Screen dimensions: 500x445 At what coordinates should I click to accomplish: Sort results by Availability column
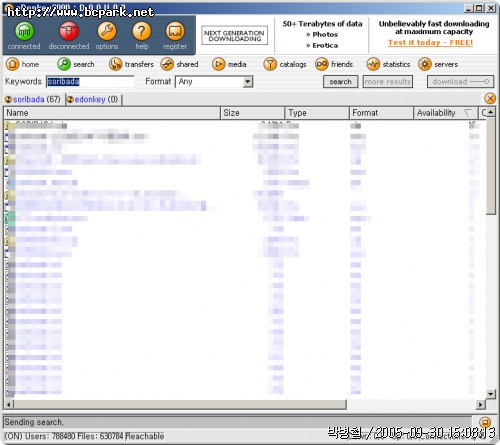click(x=446, y=113)
